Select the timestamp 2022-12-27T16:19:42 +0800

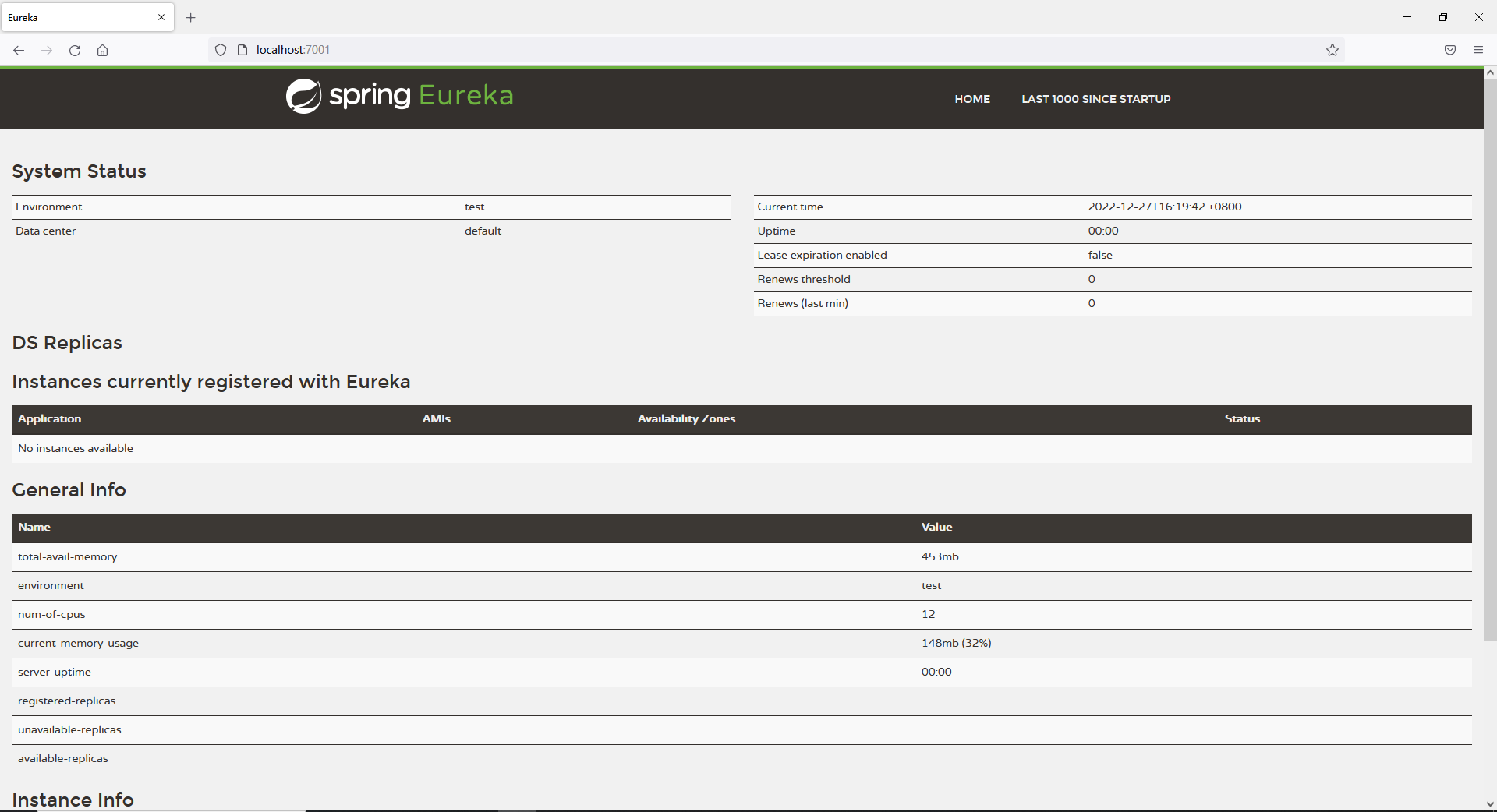point(1165,207)
